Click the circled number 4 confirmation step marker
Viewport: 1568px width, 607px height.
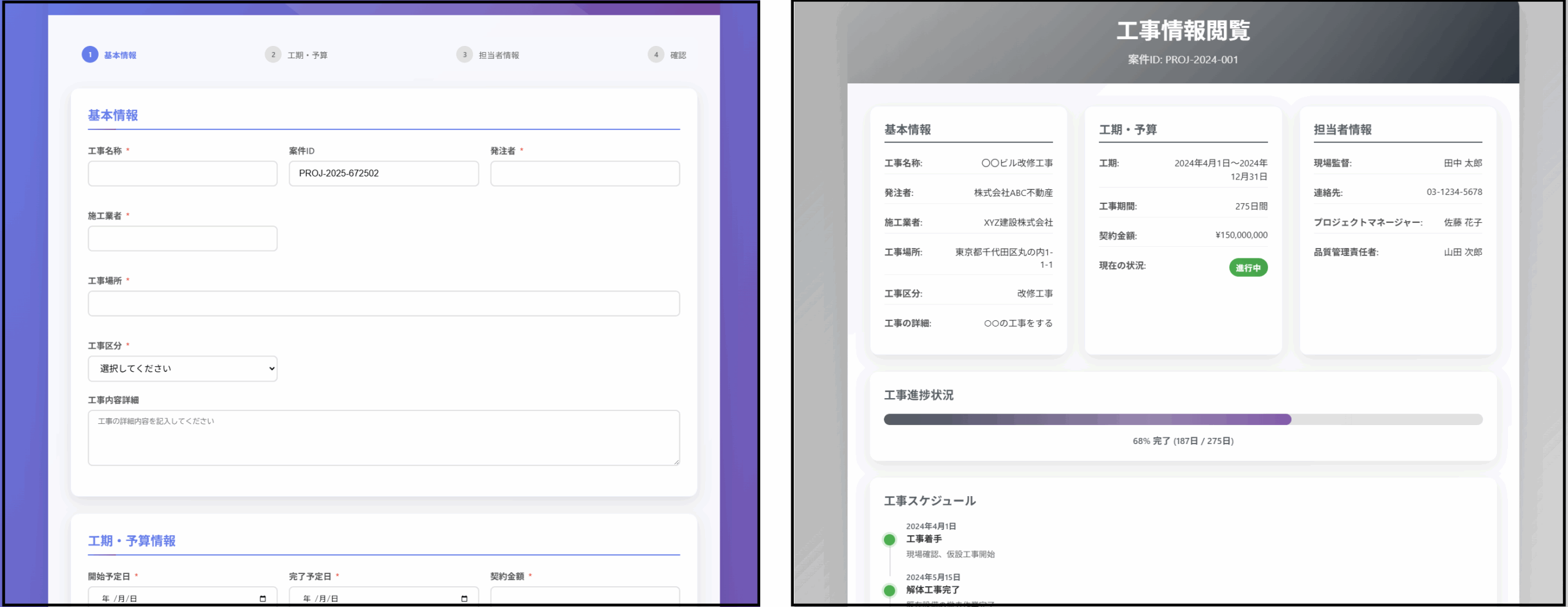tap(656, 55)
